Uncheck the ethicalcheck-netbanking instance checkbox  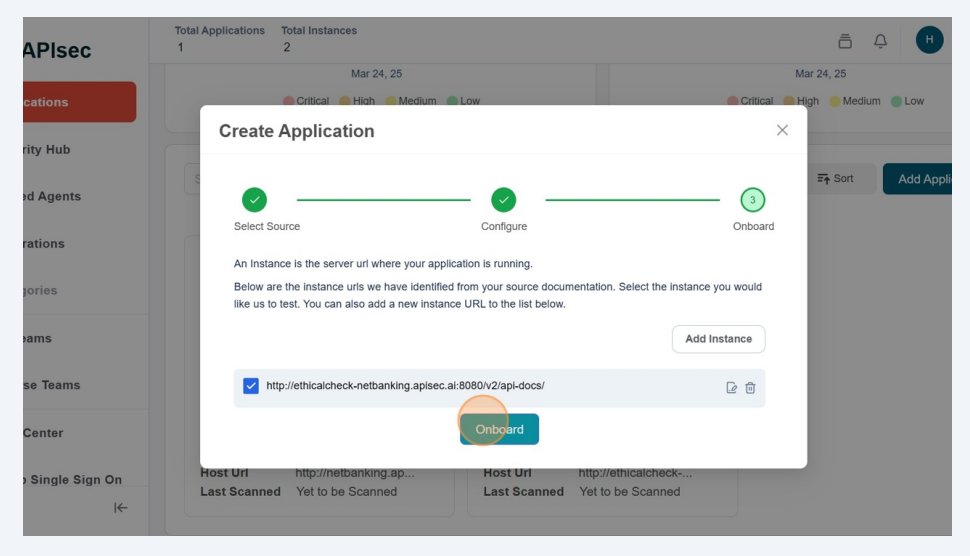251,386
